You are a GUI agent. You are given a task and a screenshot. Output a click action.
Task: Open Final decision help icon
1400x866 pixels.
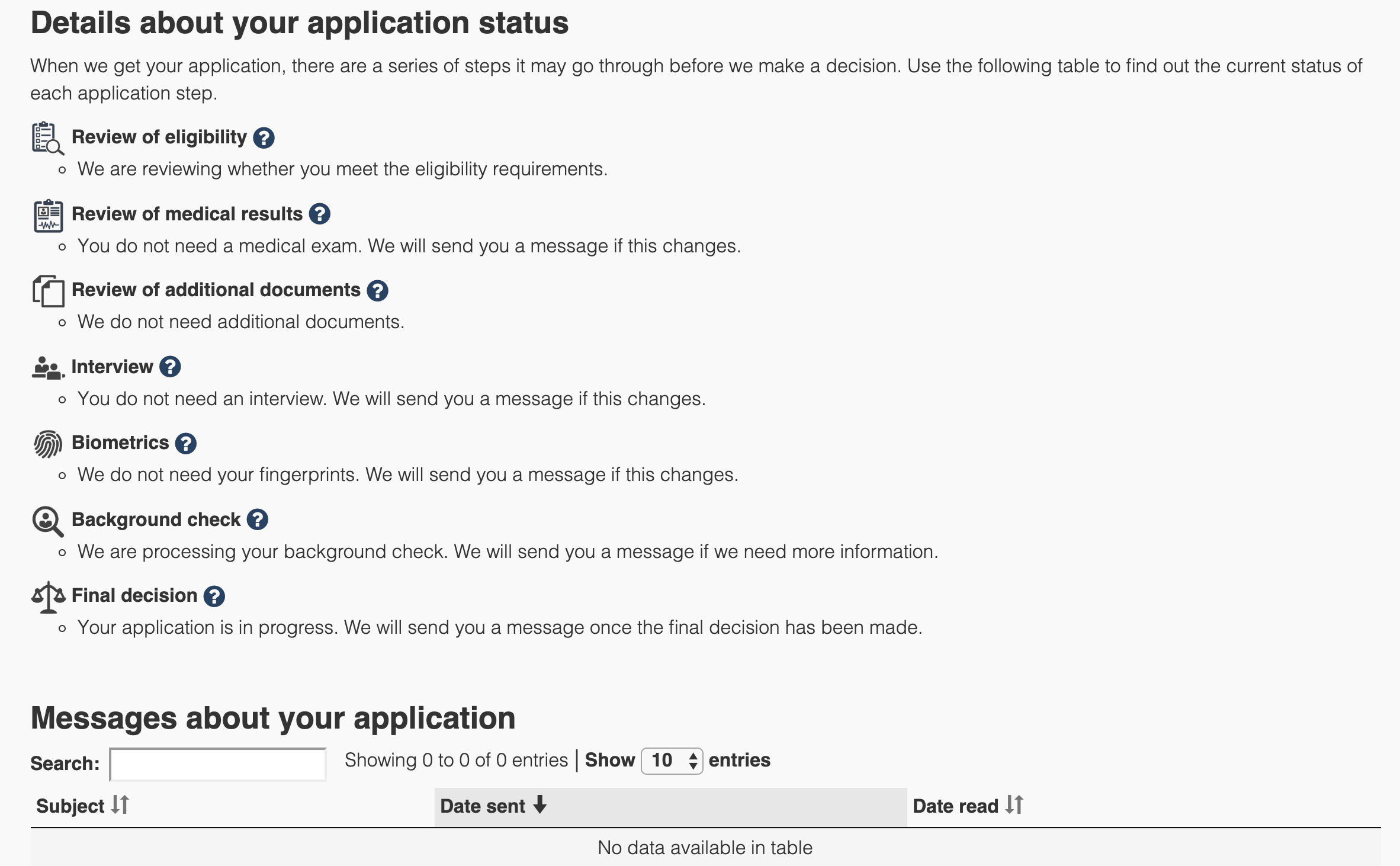click(214, 596)
